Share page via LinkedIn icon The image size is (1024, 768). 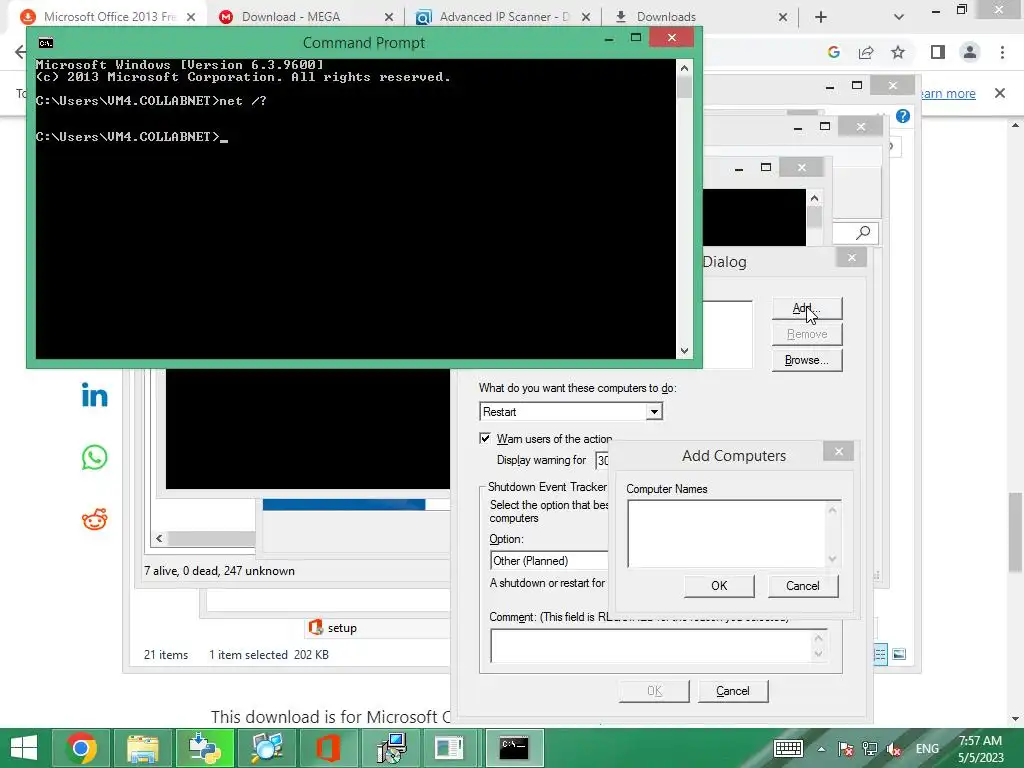pyautogui.click(x=95, y=395)
